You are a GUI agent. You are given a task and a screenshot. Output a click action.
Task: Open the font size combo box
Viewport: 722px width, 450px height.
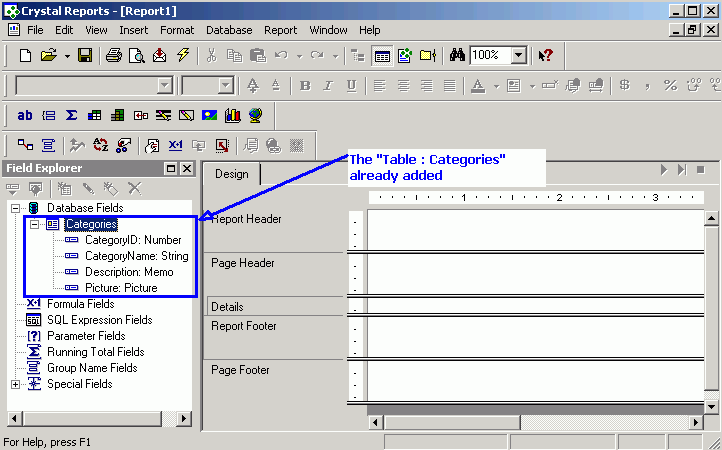click(207, 86)
